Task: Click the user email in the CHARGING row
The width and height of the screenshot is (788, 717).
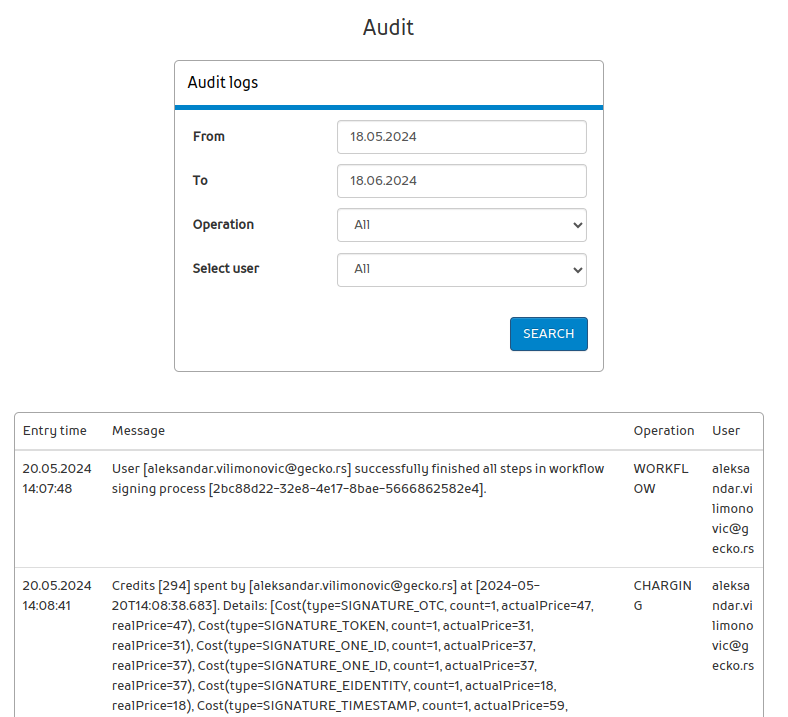Action: (733, 625)
